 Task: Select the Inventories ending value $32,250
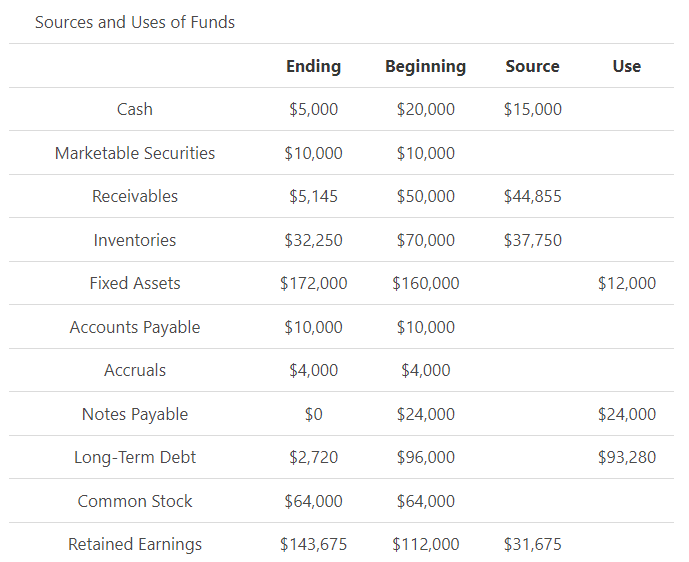pyautogui.click(x=313, y=240)
